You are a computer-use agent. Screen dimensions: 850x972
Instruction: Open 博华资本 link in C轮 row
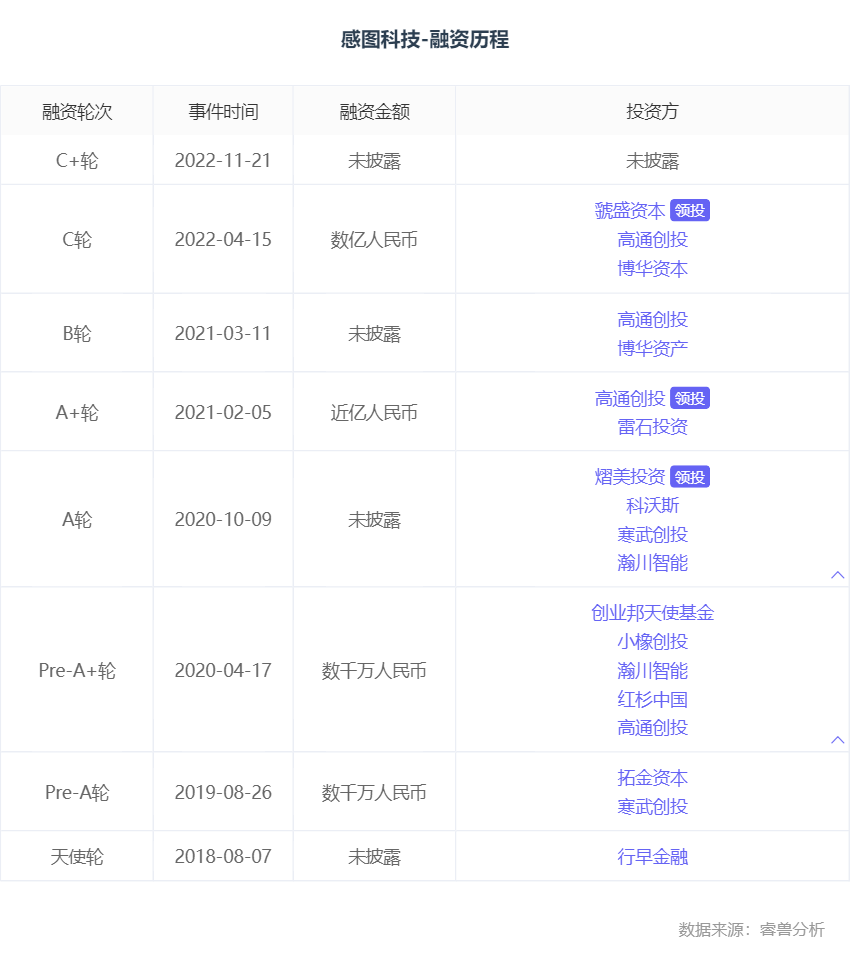pyautogui.click(x=652, y=268)
